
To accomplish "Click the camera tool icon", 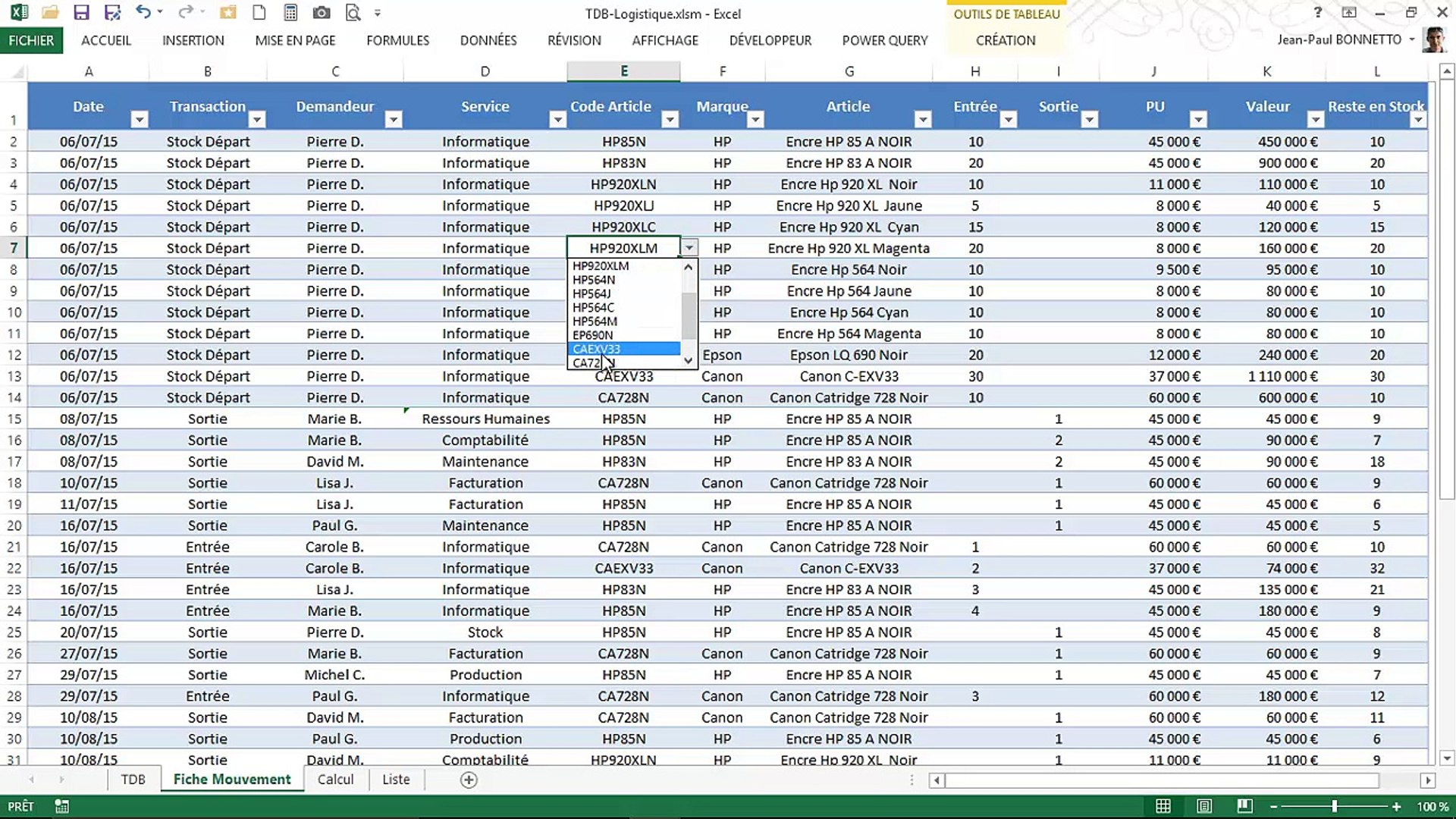I will pos(322,13).
